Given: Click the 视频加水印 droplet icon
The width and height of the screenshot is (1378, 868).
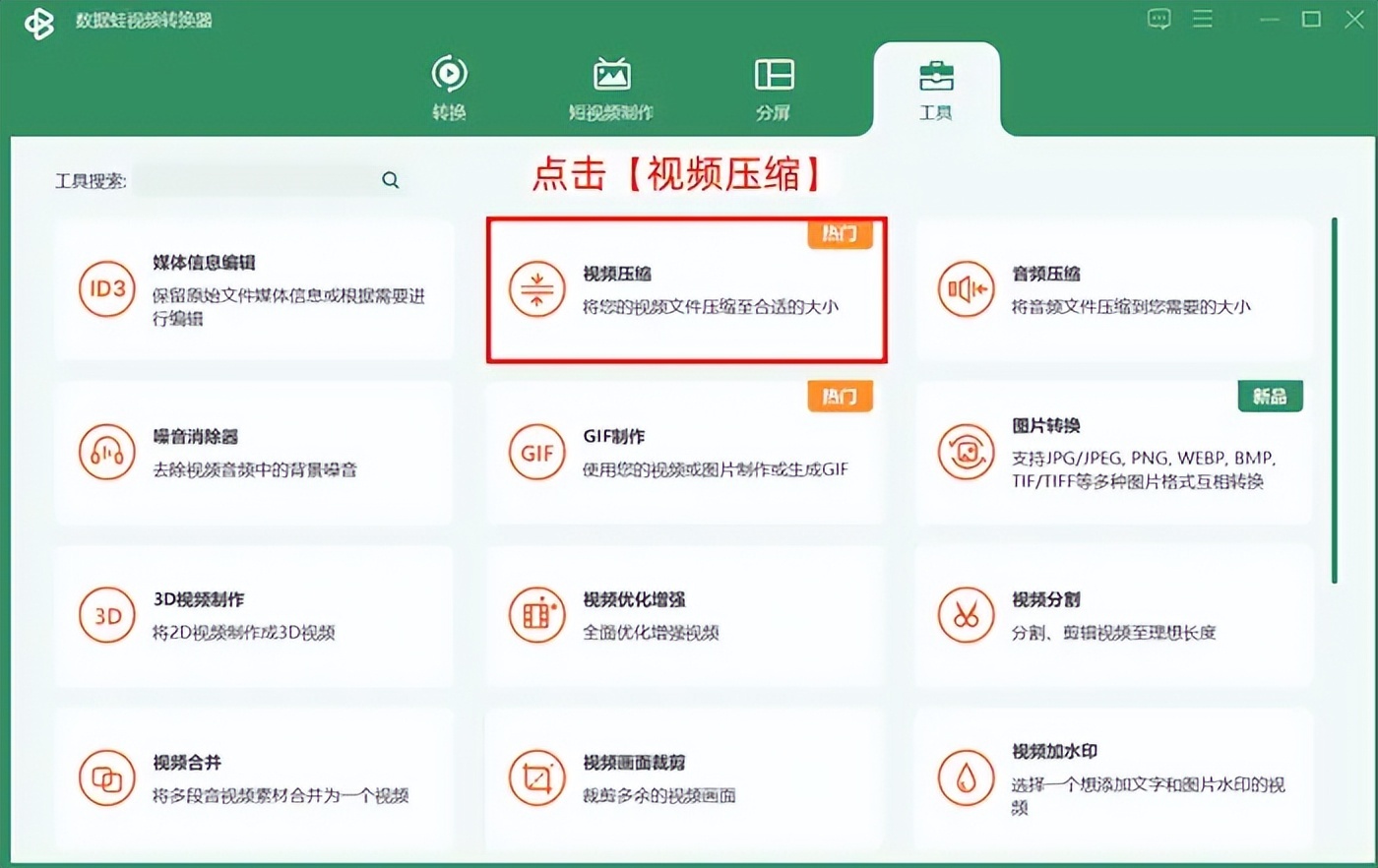Looking at the screenshot, I should [x=967, y=778].
